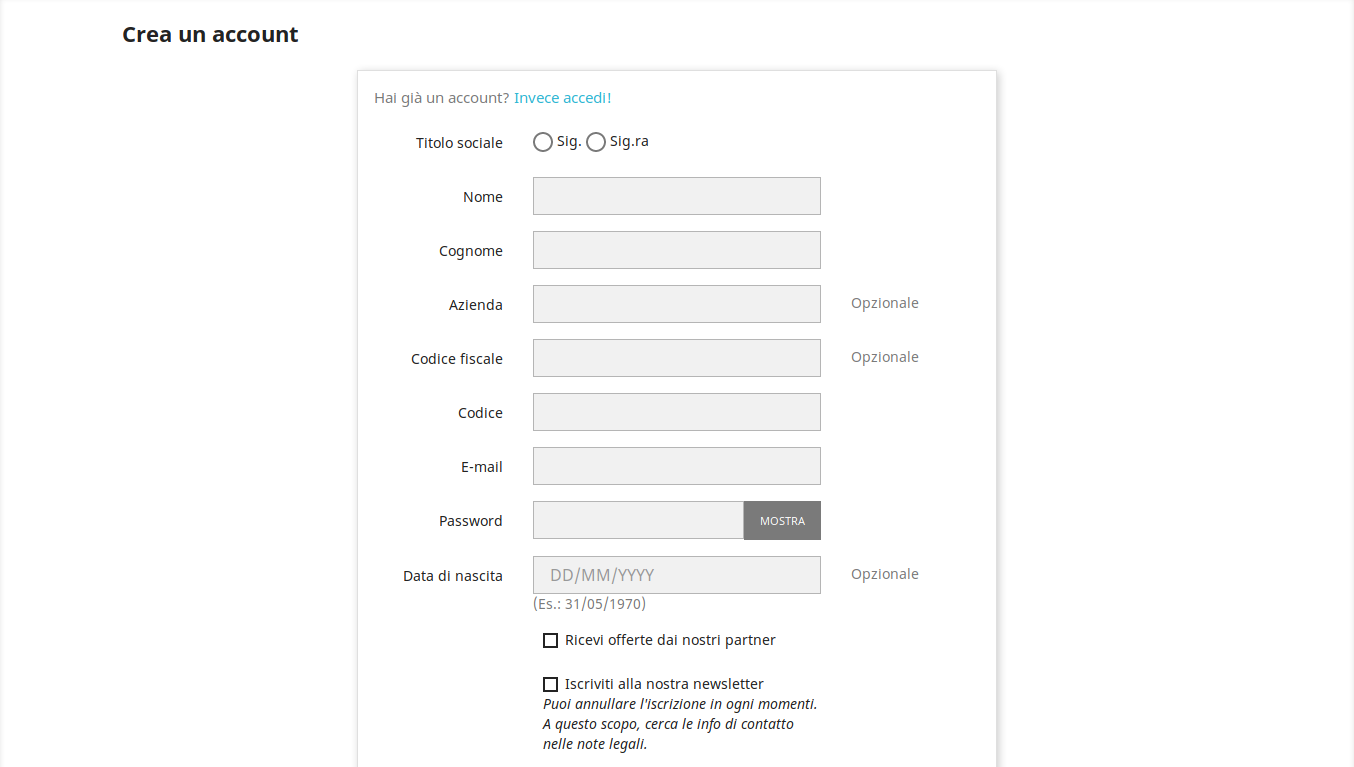
Task: Click the 'Data di nascita' label text
Action: pyautogui.click(x=452, y=576)
